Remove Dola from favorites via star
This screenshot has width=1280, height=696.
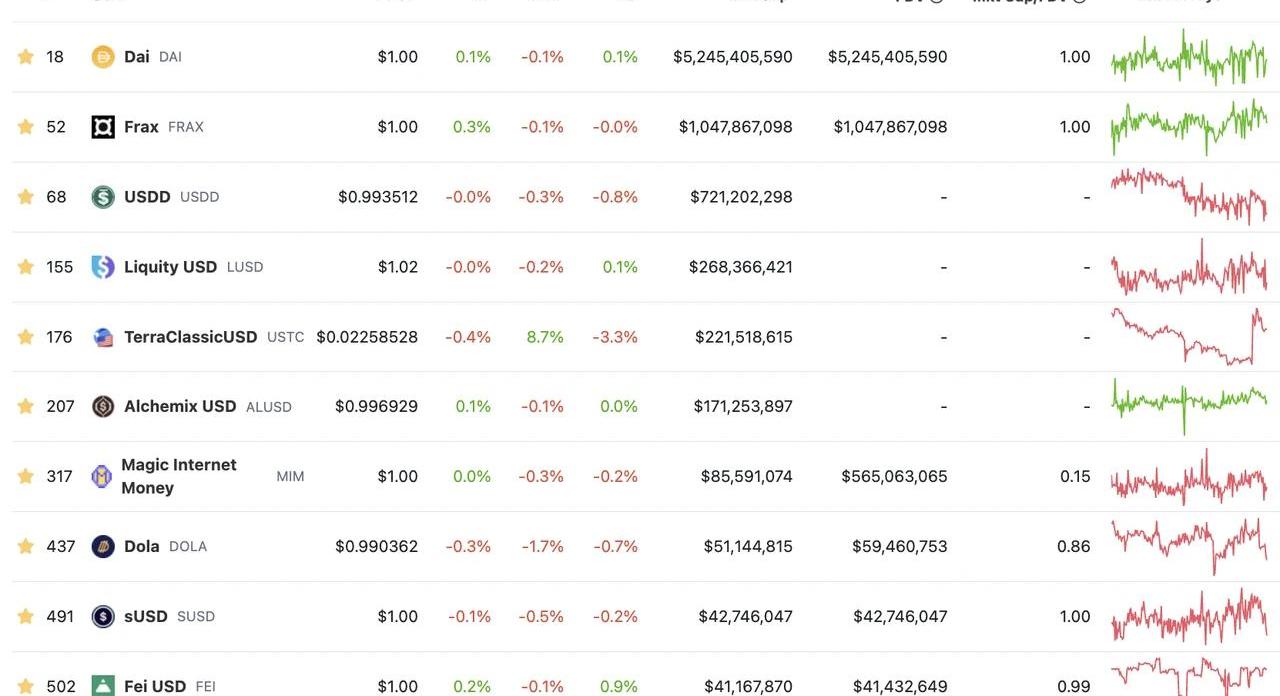click(26, 547)
